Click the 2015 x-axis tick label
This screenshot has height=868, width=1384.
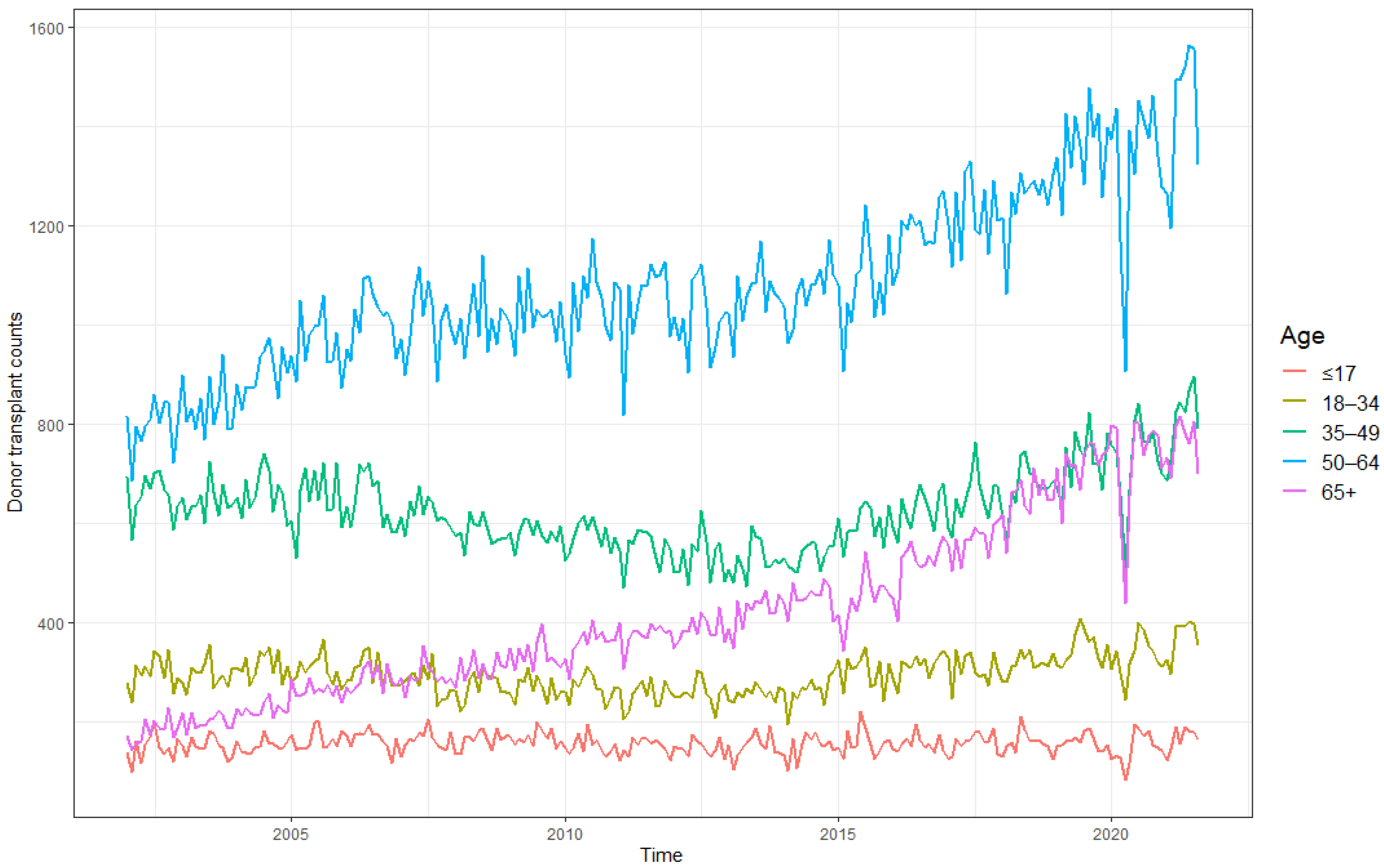click(837, 834)
